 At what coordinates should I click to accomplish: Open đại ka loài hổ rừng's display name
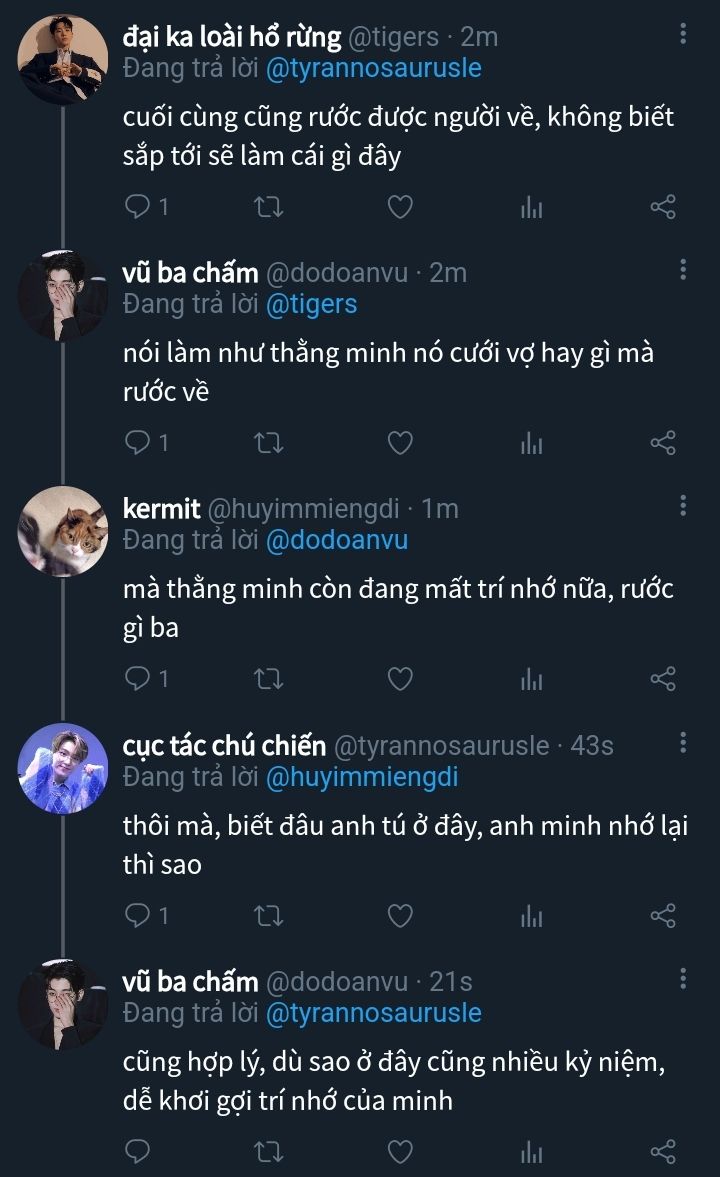click(x=230, y=37)
